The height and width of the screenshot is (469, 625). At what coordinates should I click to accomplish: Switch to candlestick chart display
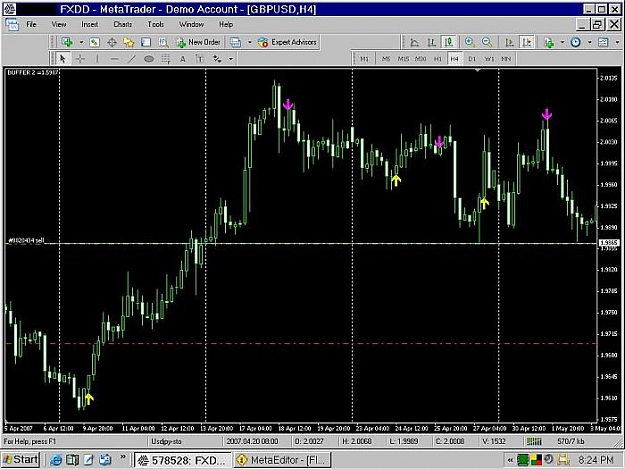[449, 42]
